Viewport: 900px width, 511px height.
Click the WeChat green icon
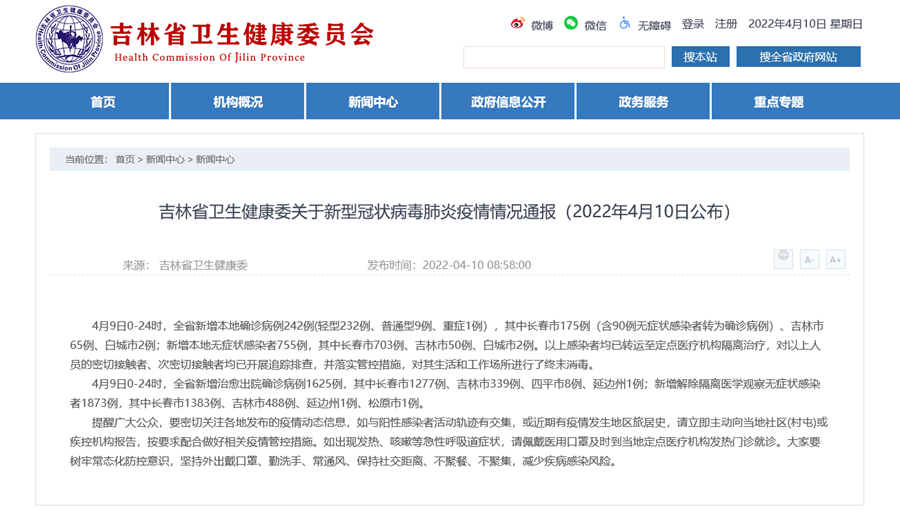pyautogui.click(x=571, y=23)
